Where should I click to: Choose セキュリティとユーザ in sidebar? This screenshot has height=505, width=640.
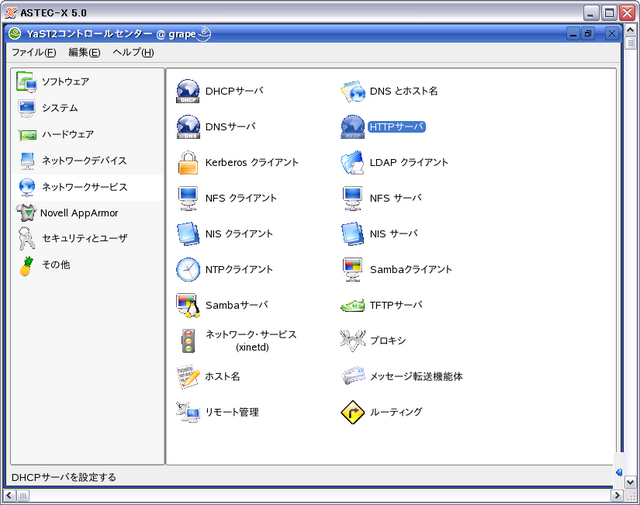[84, 238]
